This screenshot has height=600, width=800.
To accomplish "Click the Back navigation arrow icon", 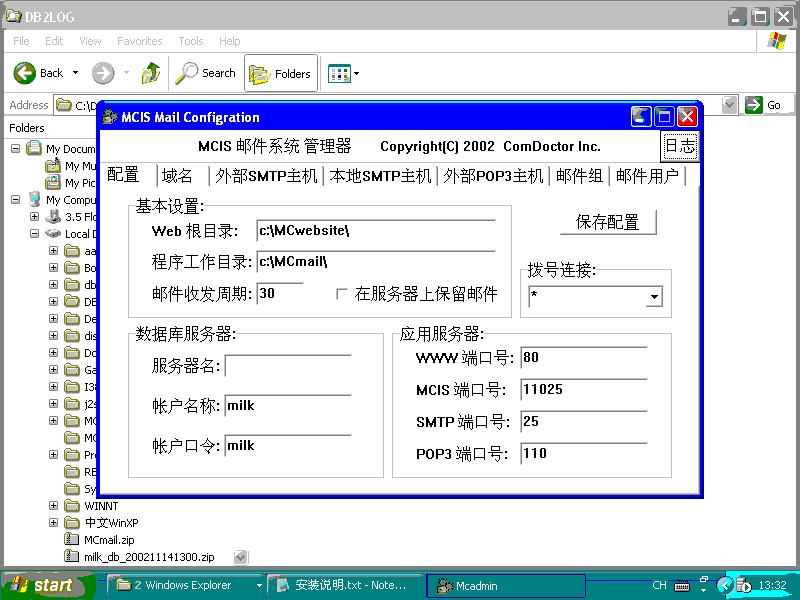I will point(24,73).
